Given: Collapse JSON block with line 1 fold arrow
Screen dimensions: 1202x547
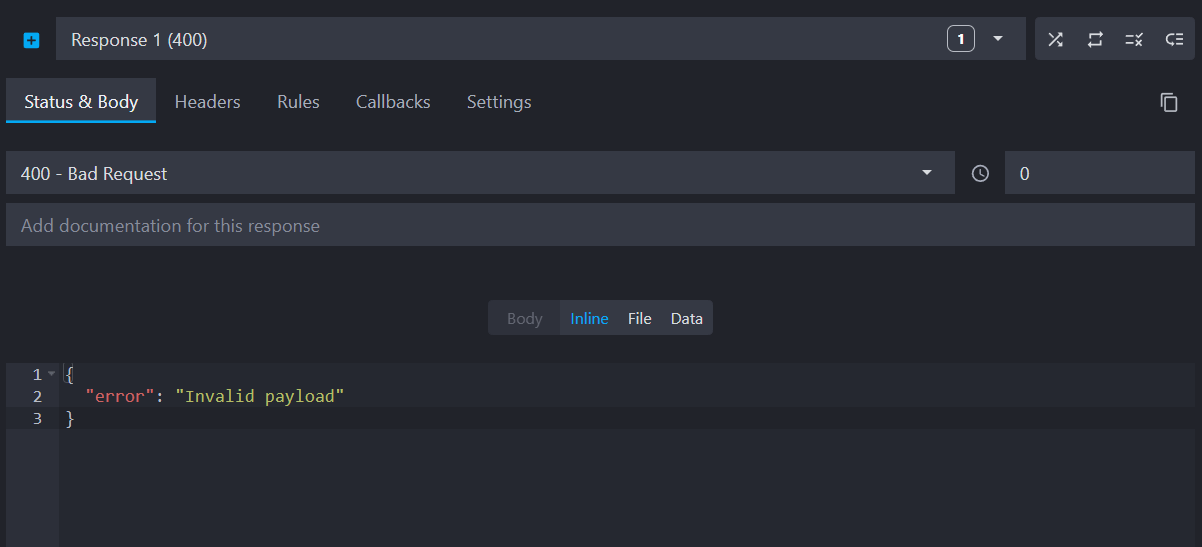Looking at the screenshot, I should pyautogui.click(x=52, y=374).
